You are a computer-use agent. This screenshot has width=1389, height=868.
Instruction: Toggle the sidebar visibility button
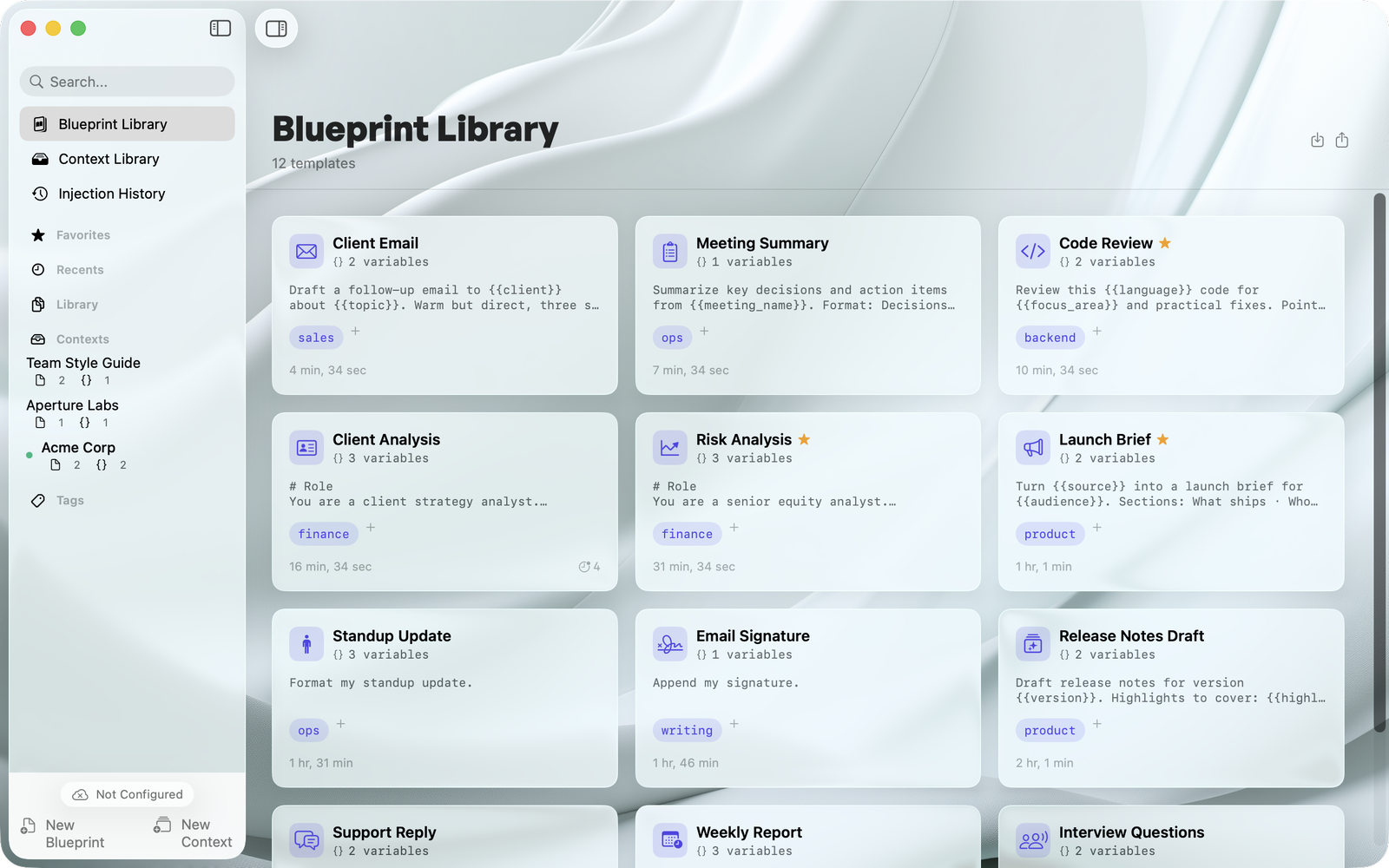coord(221,29)
